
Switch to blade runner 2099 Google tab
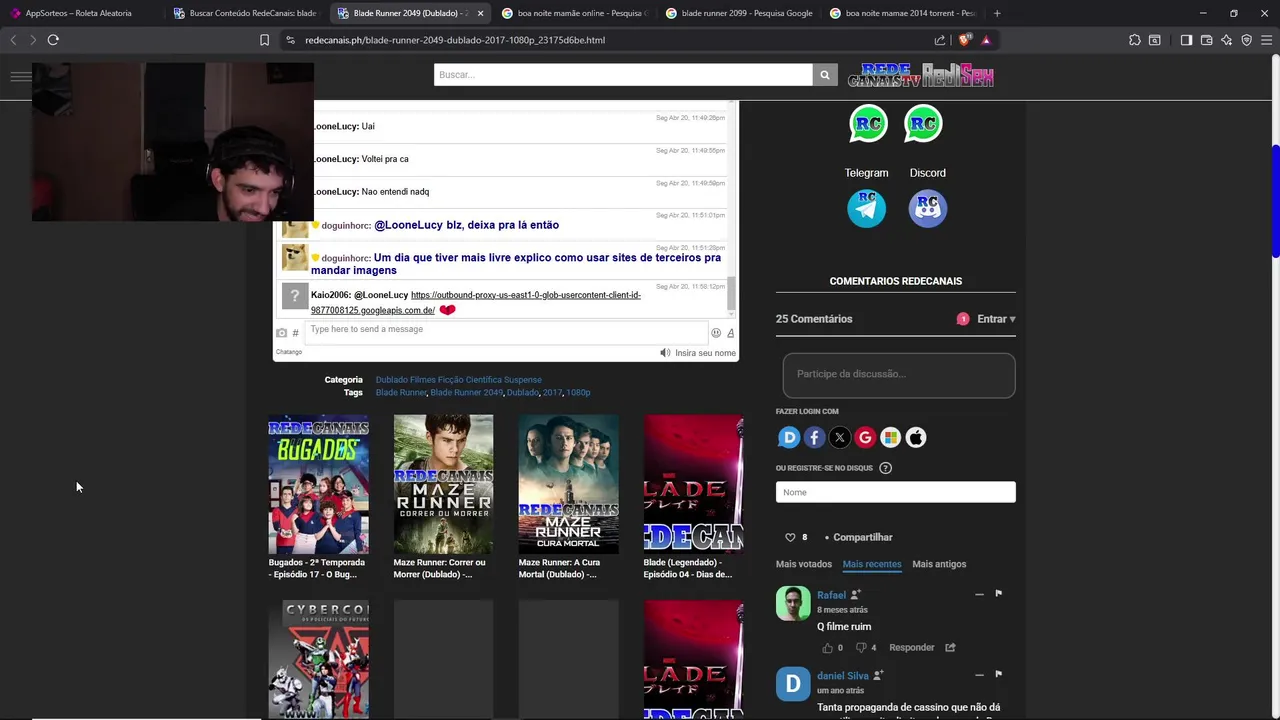tap(739, 13)
